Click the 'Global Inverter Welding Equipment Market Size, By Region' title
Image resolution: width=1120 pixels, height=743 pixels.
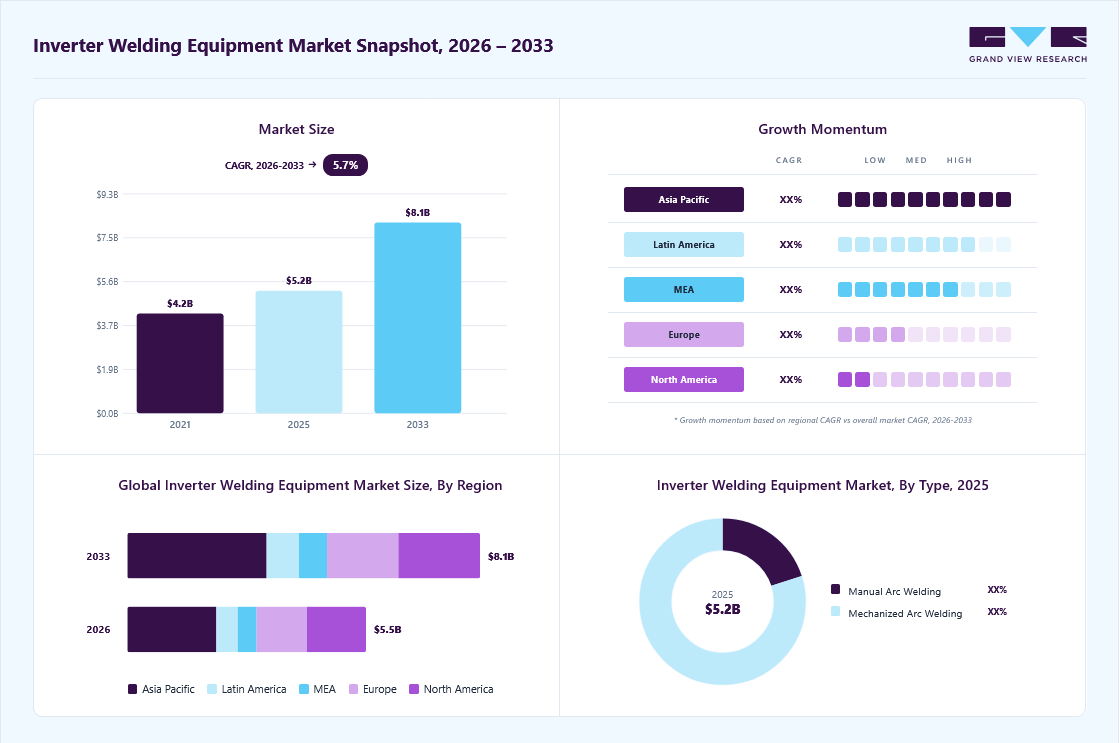310,485
